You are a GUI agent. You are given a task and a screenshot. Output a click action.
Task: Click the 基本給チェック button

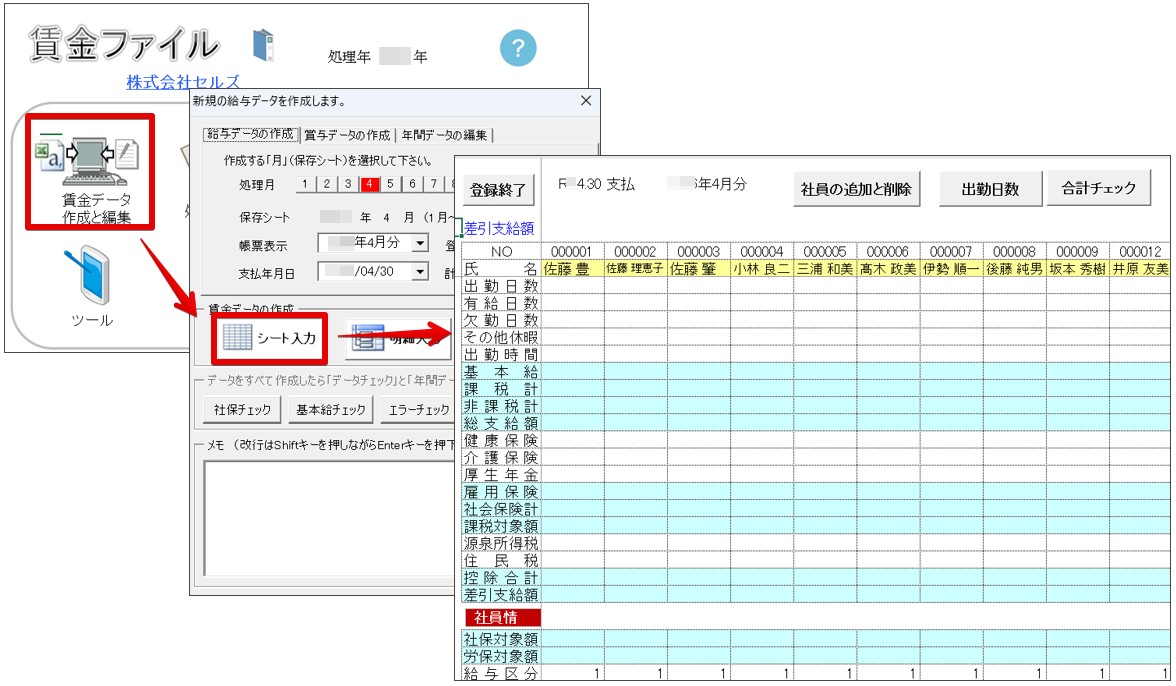point(331,409)
